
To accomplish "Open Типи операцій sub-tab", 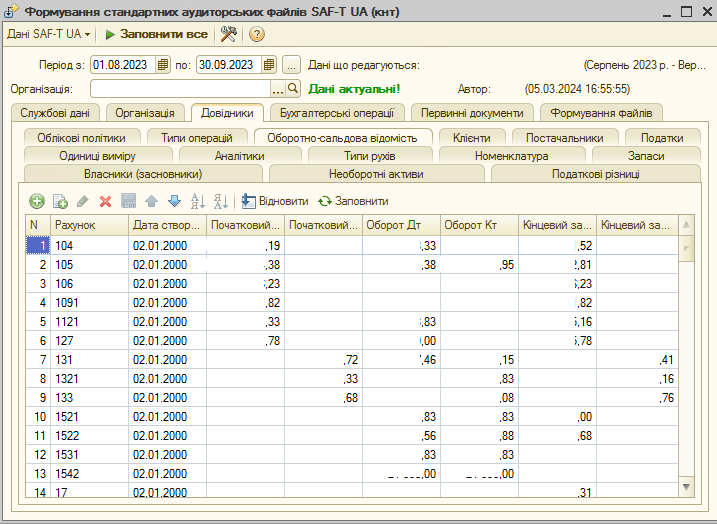I will pyautogui.click(x=197, y=138).
